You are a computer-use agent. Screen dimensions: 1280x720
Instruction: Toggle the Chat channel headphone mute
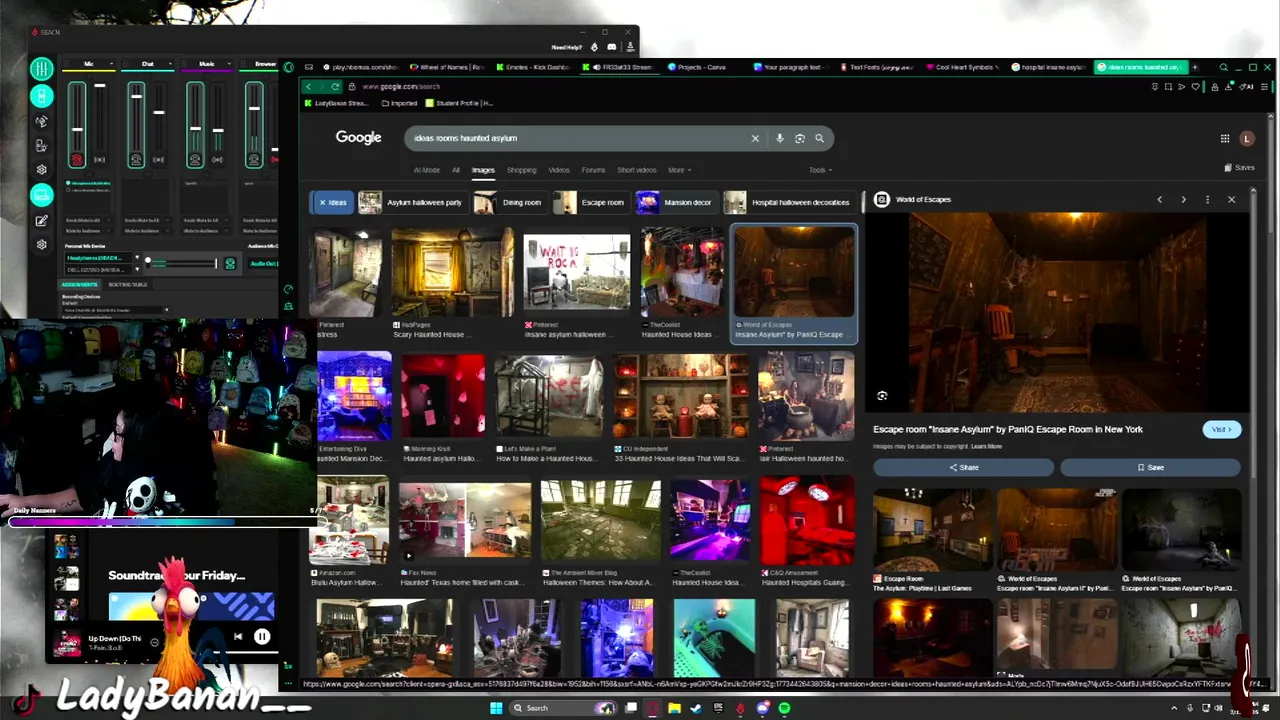click(x=136, y=160)
